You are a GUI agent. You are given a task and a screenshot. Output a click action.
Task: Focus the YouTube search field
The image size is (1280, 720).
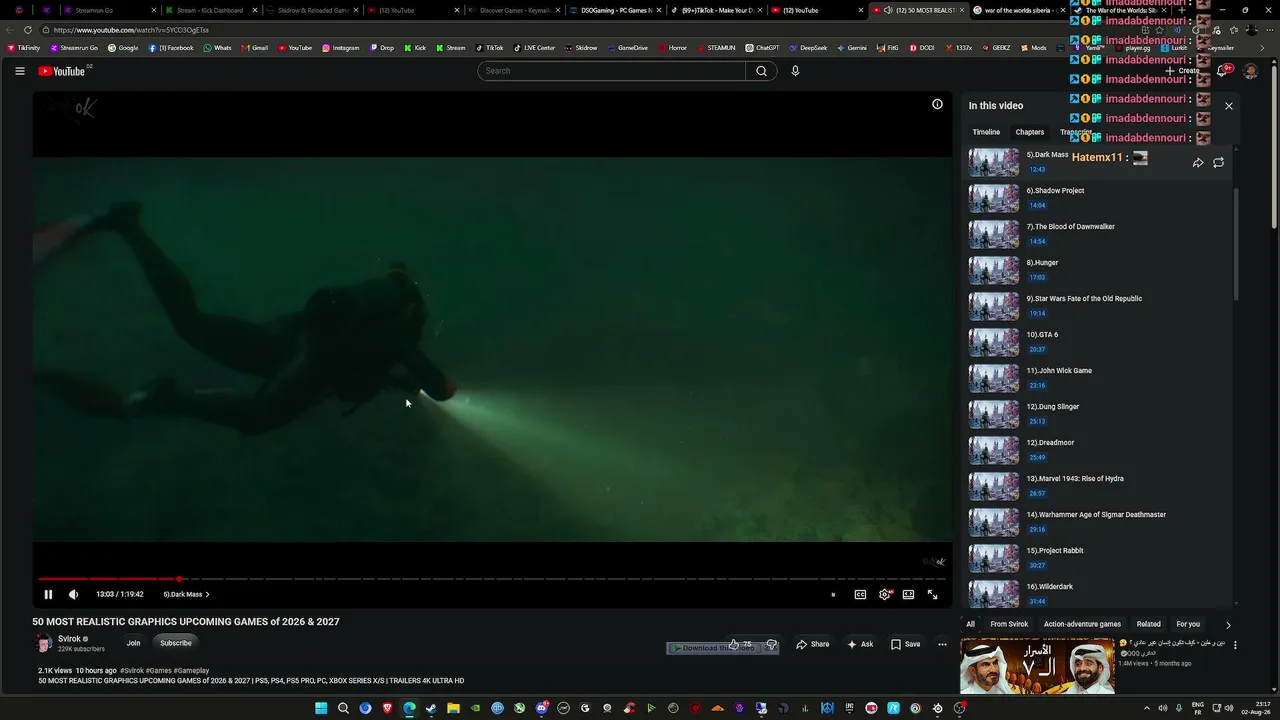(611, 71)
